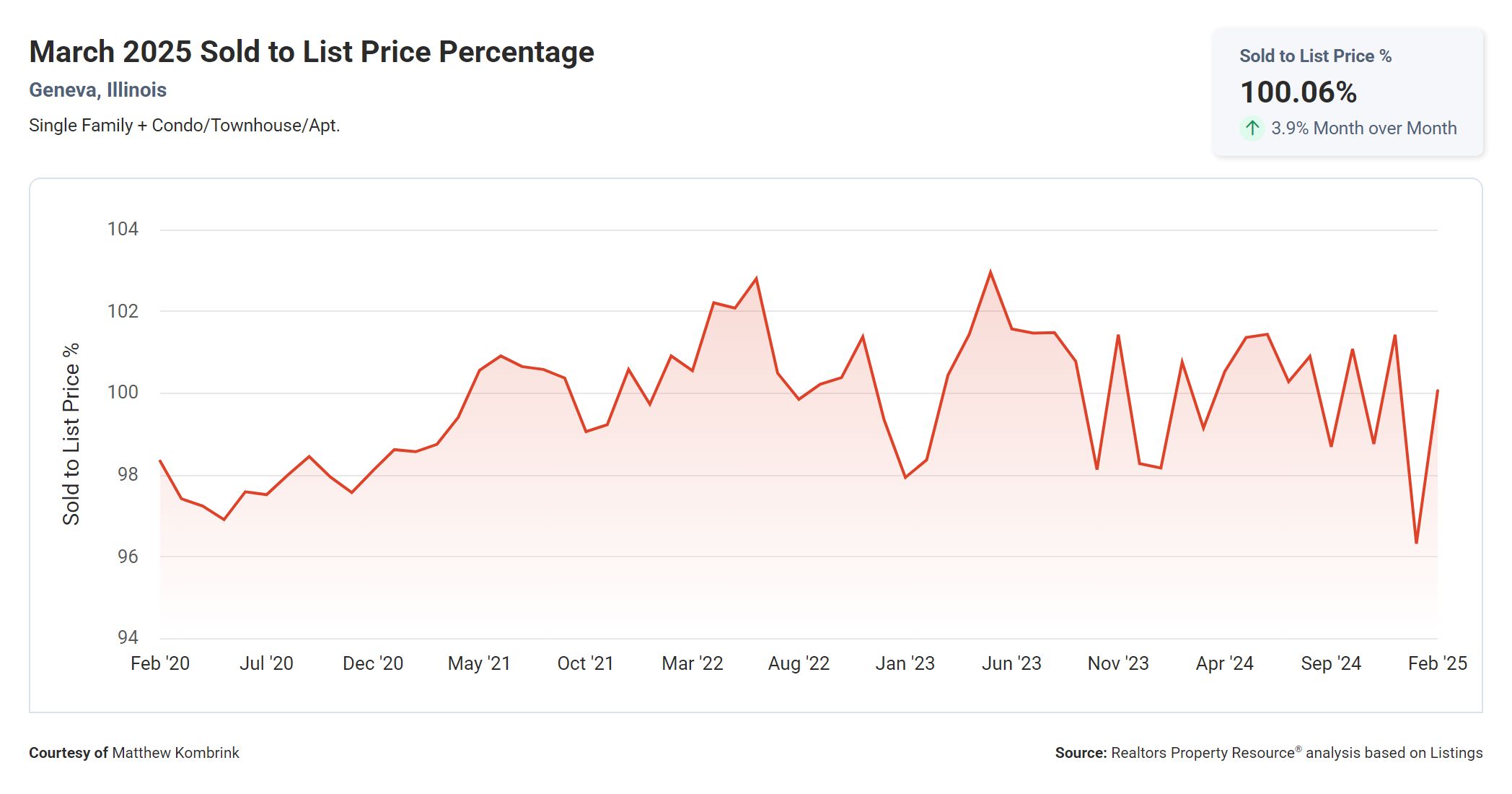
Task: Click the 'Nov '23' x-axis label
Action: [x=1118, y=663]
